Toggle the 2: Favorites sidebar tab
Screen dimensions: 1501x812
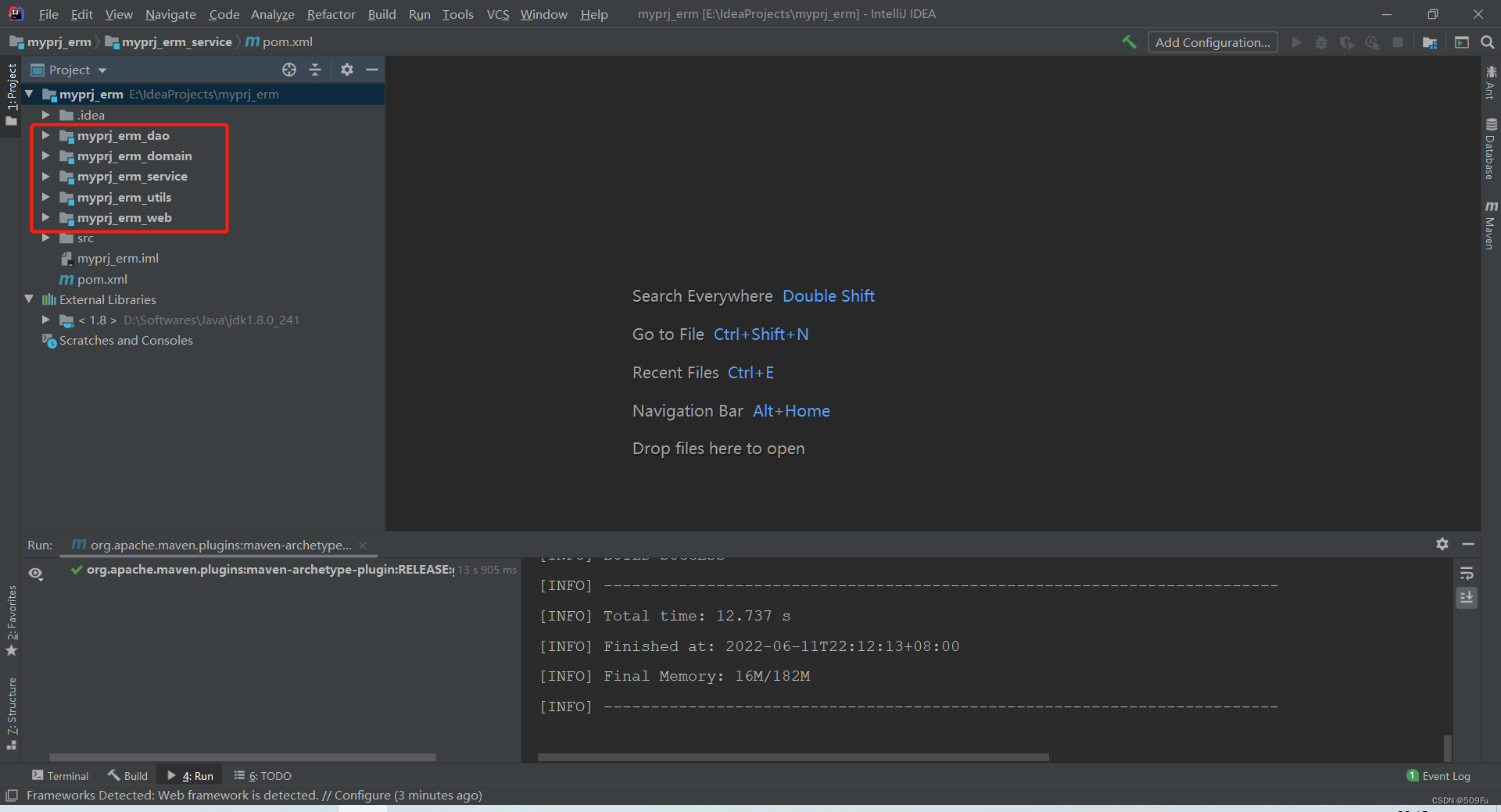pyautogui.click(x=11, y=621)
